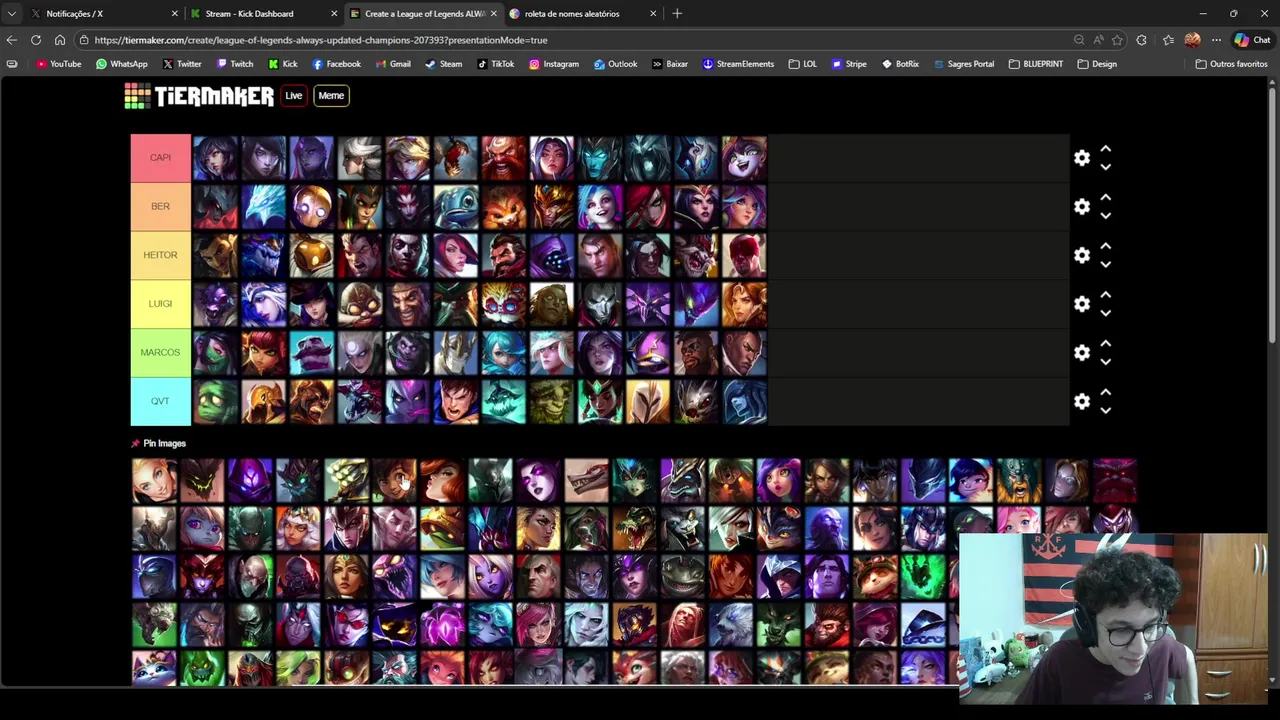This screenshot has width=1280, height=720.
Task: Open settings gear for LUIGI row
Action: coord(1082,304)
